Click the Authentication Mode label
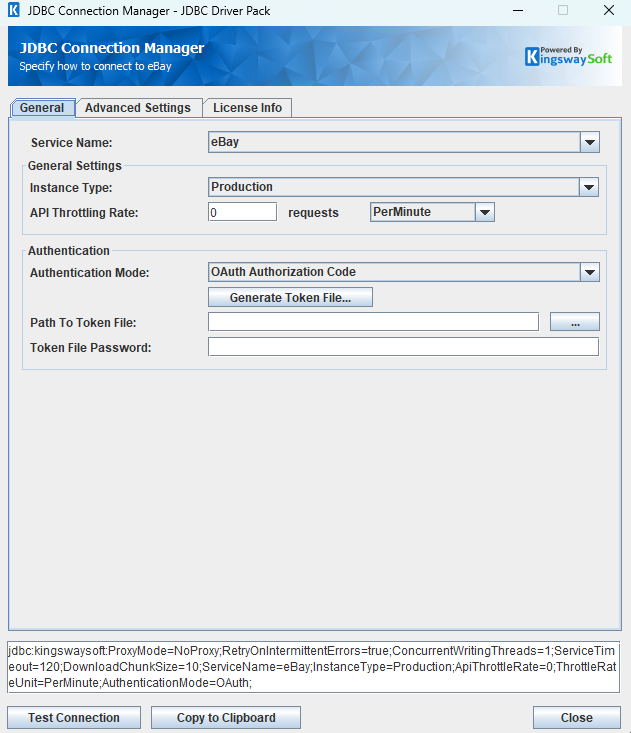Screen dimensions: 631x733 click(90, 273)
